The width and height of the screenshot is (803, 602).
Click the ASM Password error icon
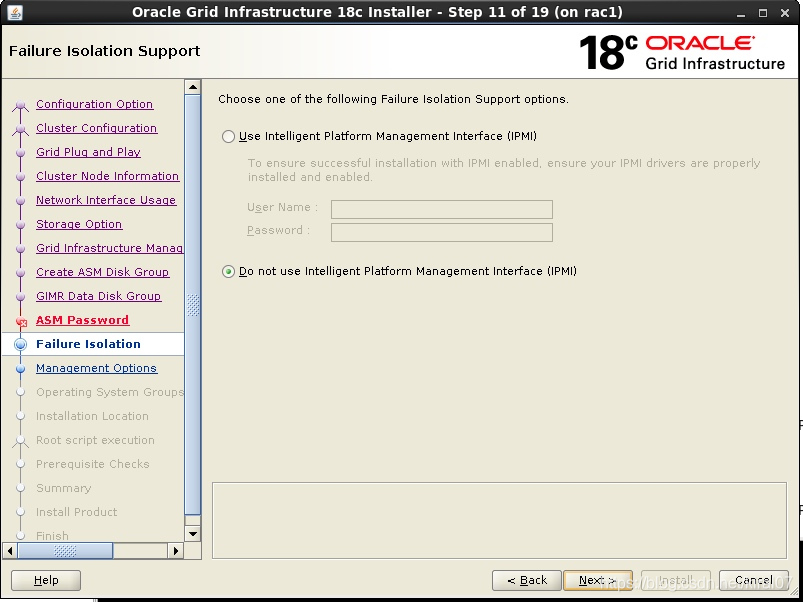tap(21, 321)
